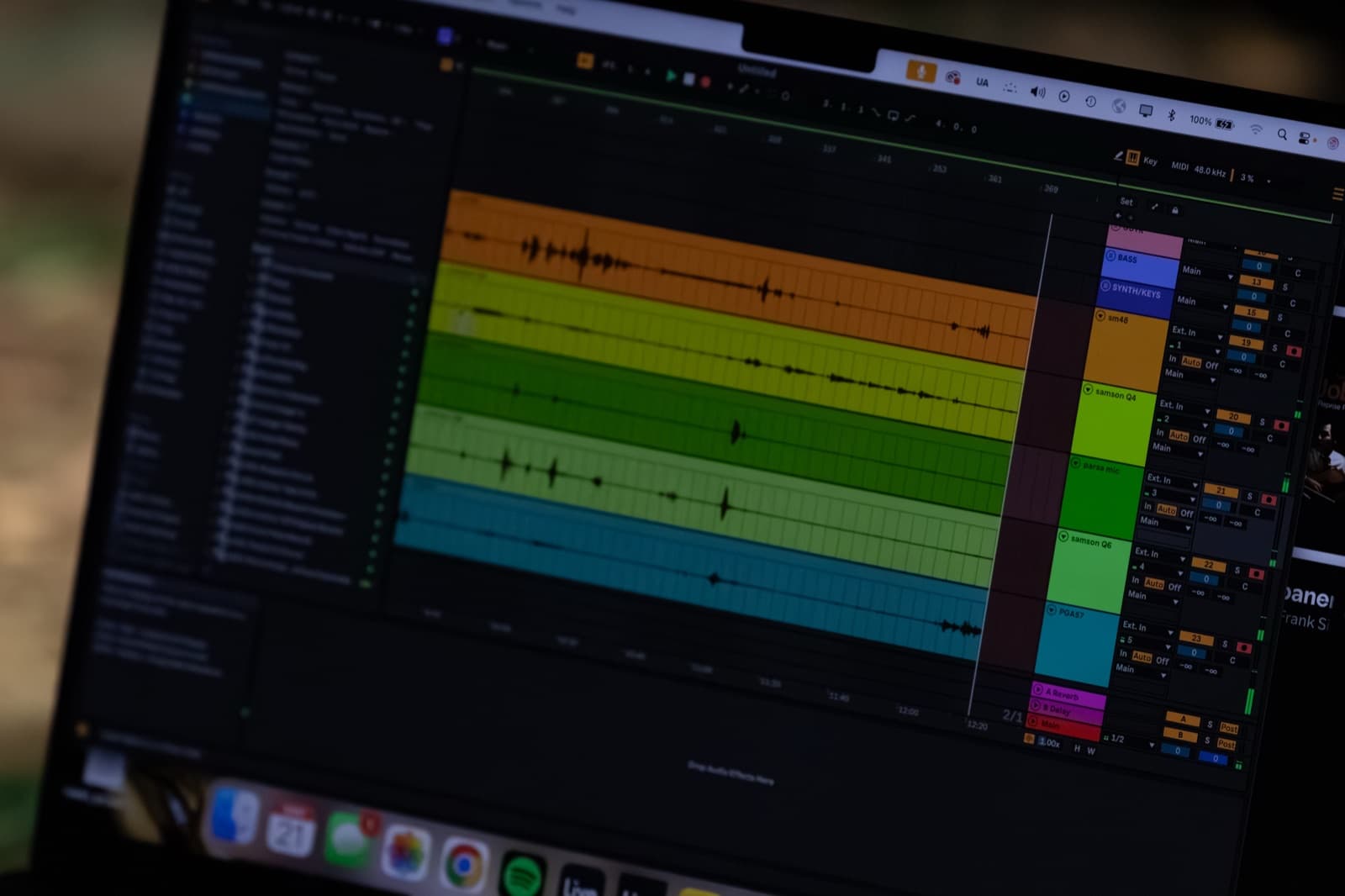Viewport: 1345px width, 896px height.
Task: Arm the sm48 track for recording
Action: (1294, 351)
